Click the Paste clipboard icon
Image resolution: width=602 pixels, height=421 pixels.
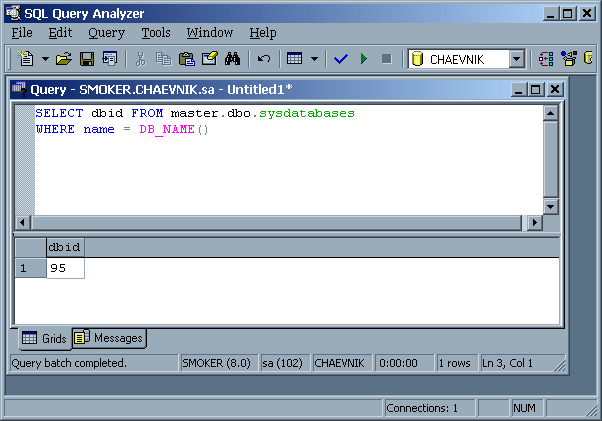point(187,59)
